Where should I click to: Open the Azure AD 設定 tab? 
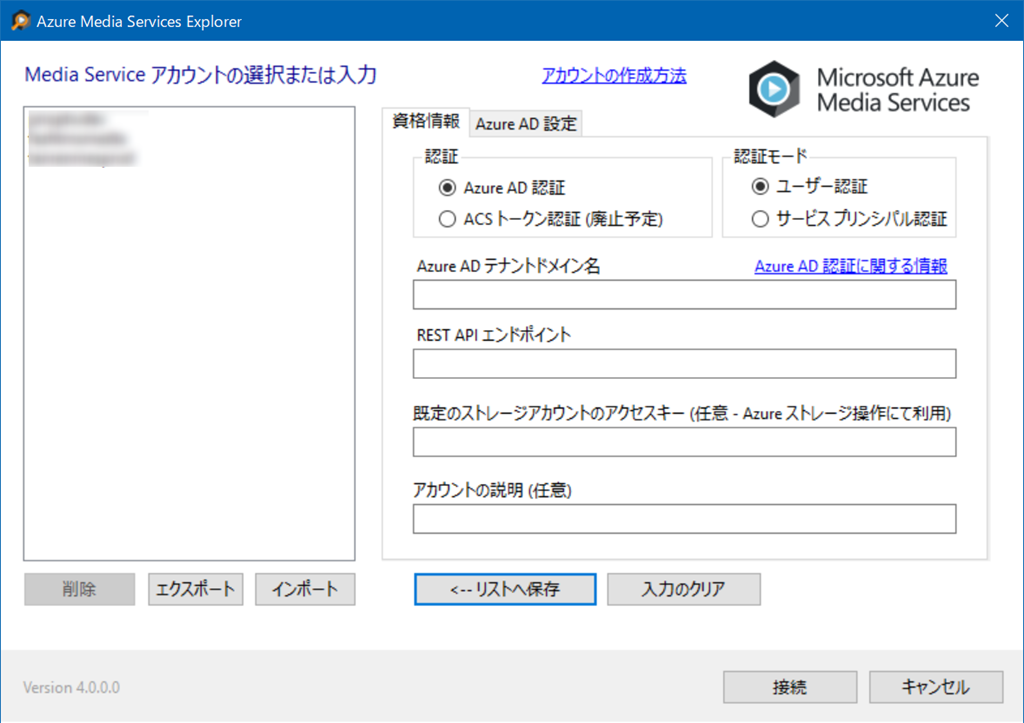526,123
